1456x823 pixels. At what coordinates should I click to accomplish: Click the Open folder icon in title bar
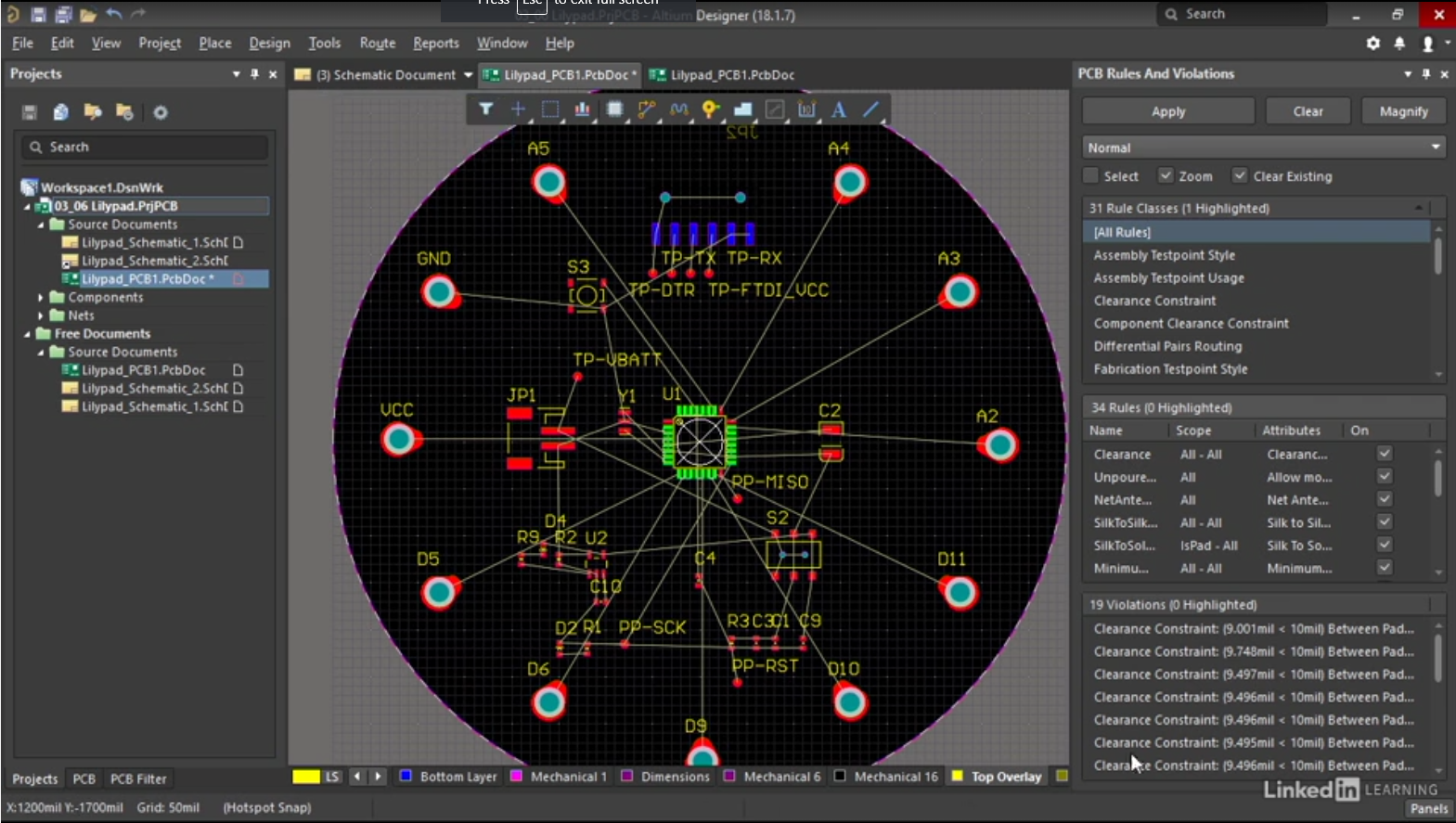88,14
